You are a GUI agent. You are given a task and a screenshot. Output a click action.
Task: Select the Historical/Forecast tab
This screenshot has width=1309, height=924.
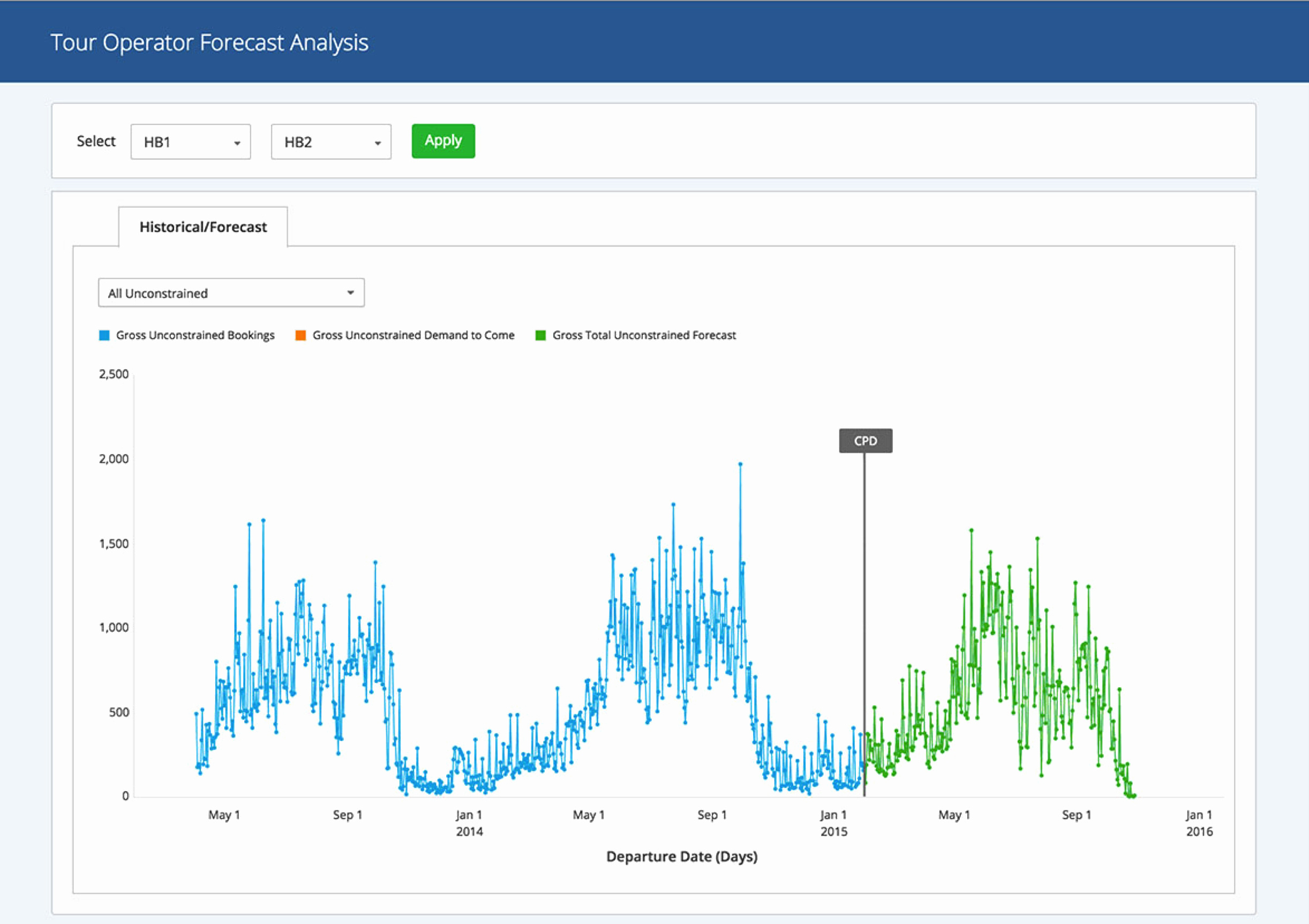[203, 227]
